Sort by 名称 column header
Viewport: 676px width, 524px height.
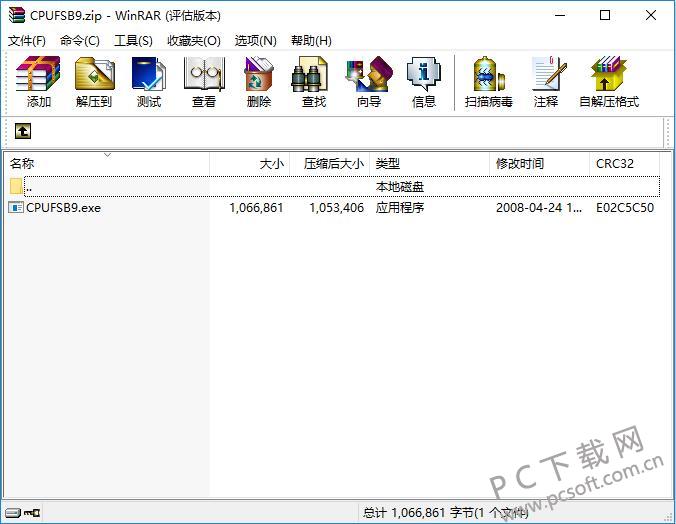107,163
